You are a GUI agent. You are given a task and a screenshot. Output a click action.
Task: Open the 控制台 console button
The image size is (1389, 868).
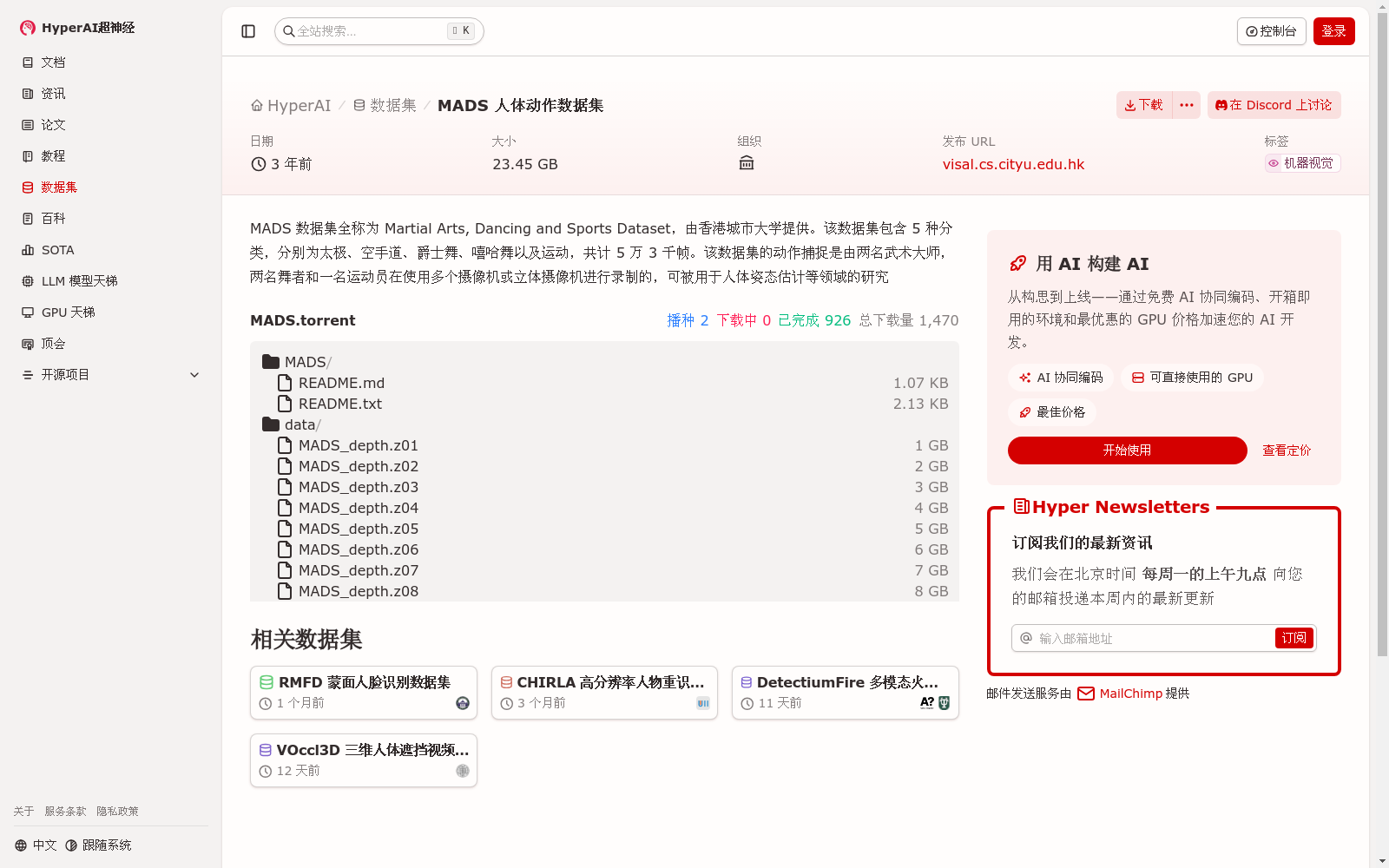coord(1271,31)
